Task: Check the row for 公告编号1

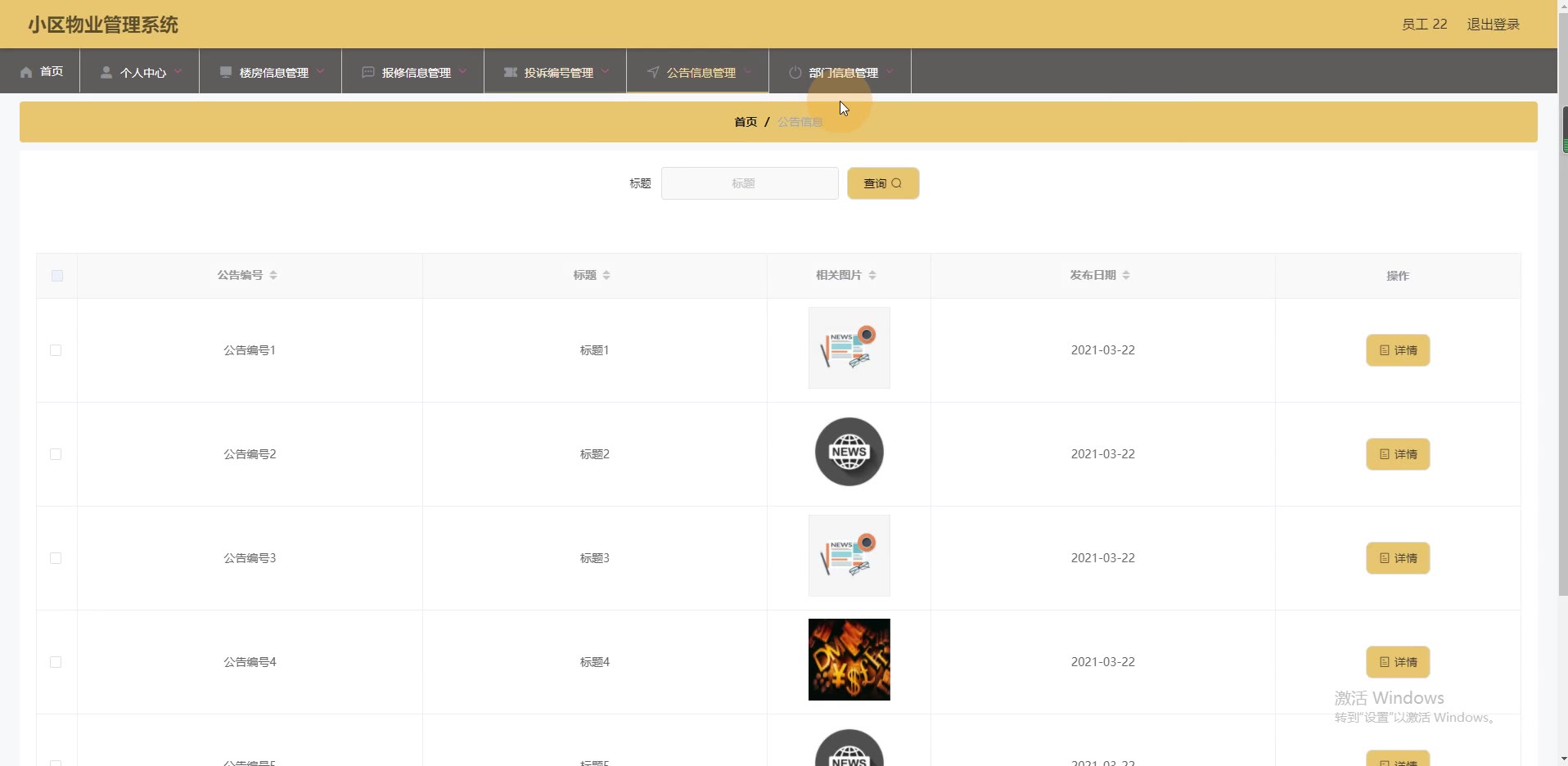Action: pyautogui.click(x=56, y=350)
